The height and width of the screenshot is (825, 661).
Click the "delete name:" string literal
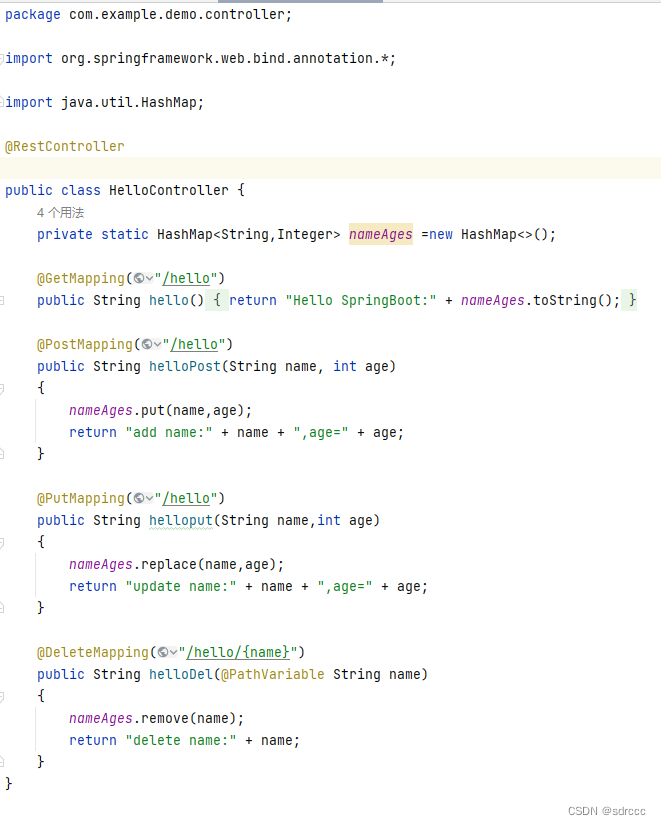pyautogui.click(x=181, y=741)
